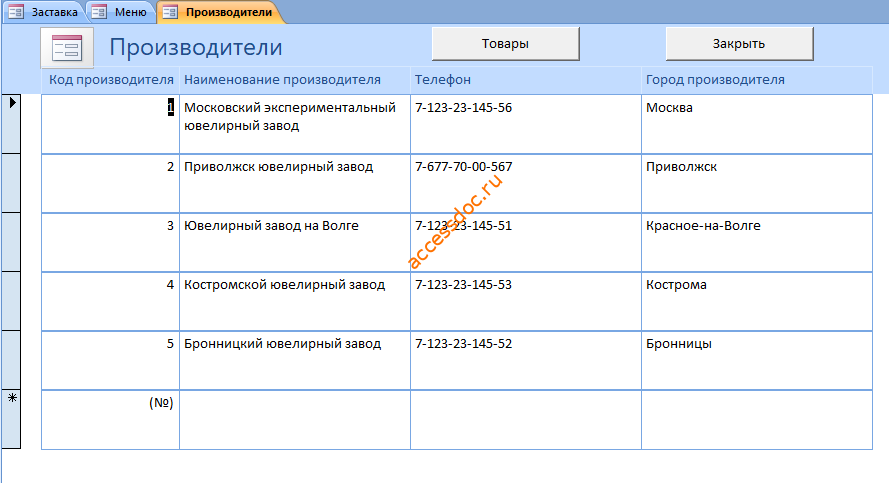Click the large form logo beside Производители title
The width and height of the screenshot is (889, 483).
tap(67, 48)
